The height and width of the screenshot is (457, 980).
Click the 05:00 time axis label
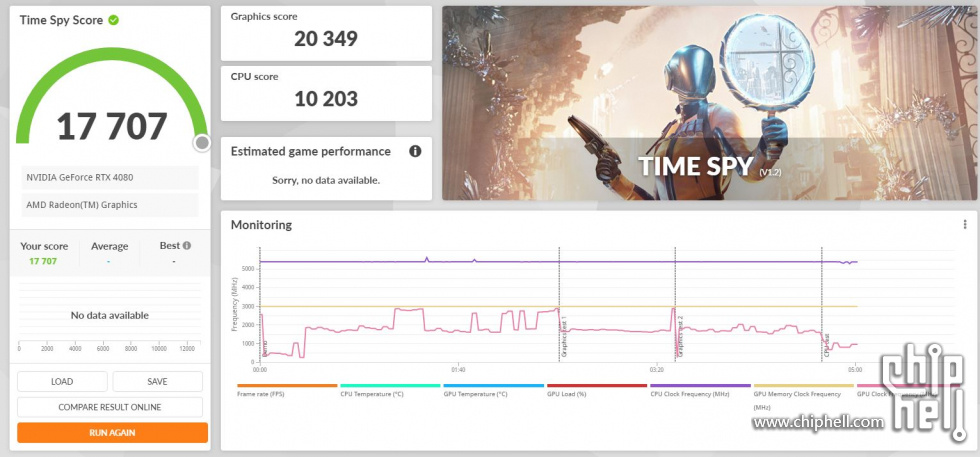pyautogui.click(x=854, y=369)
